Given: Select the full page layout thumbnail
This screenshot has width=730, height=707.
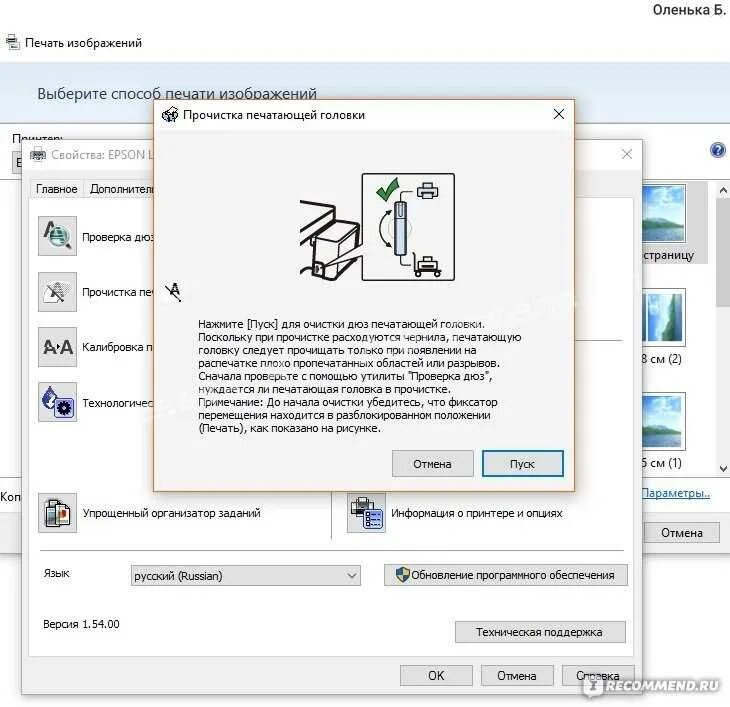Looking at the screenshot, I should [664, 214].
